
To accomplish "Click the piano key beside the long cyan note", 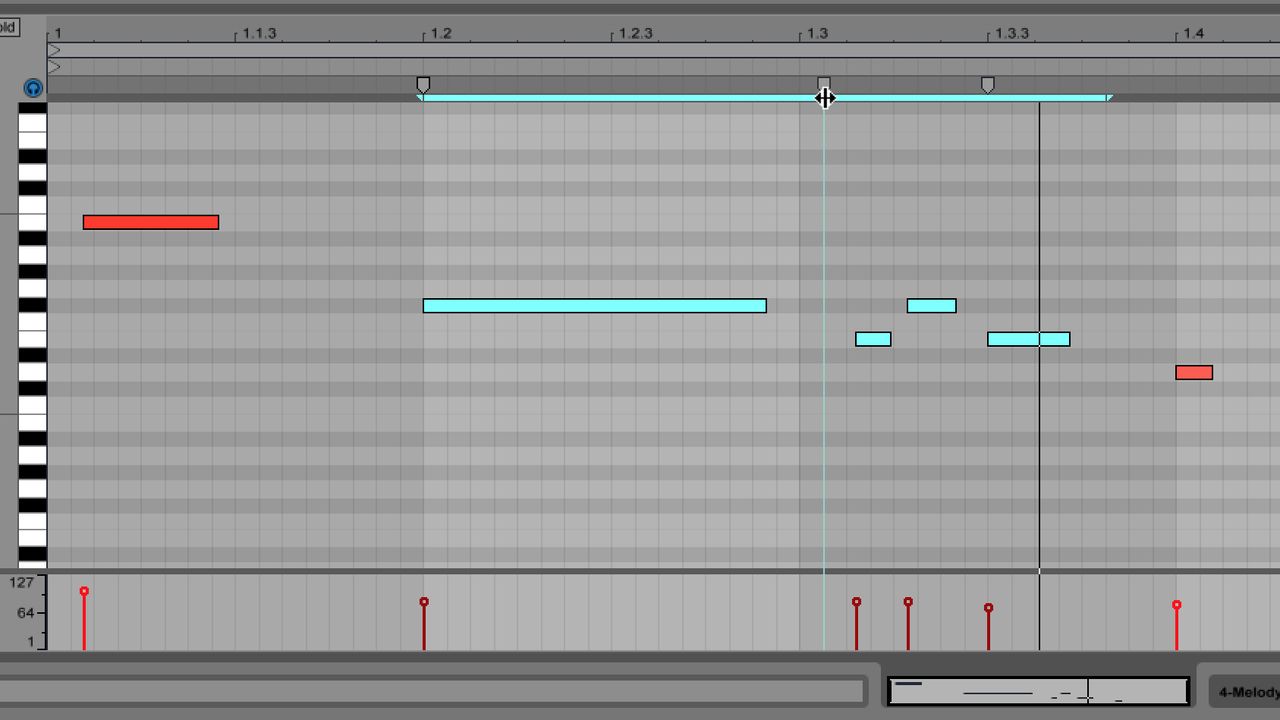I will pos(32,306).
